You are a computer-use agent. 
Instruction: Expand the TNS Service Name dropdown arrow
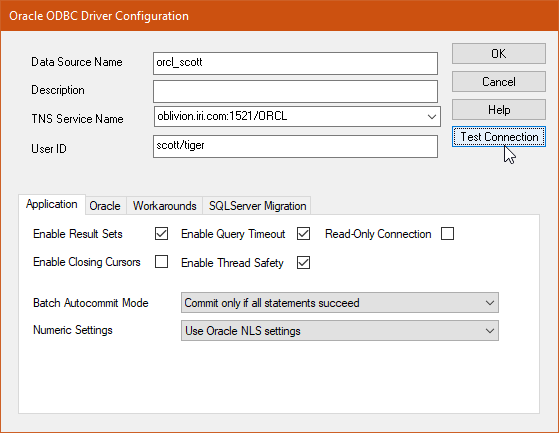(432, 117)
